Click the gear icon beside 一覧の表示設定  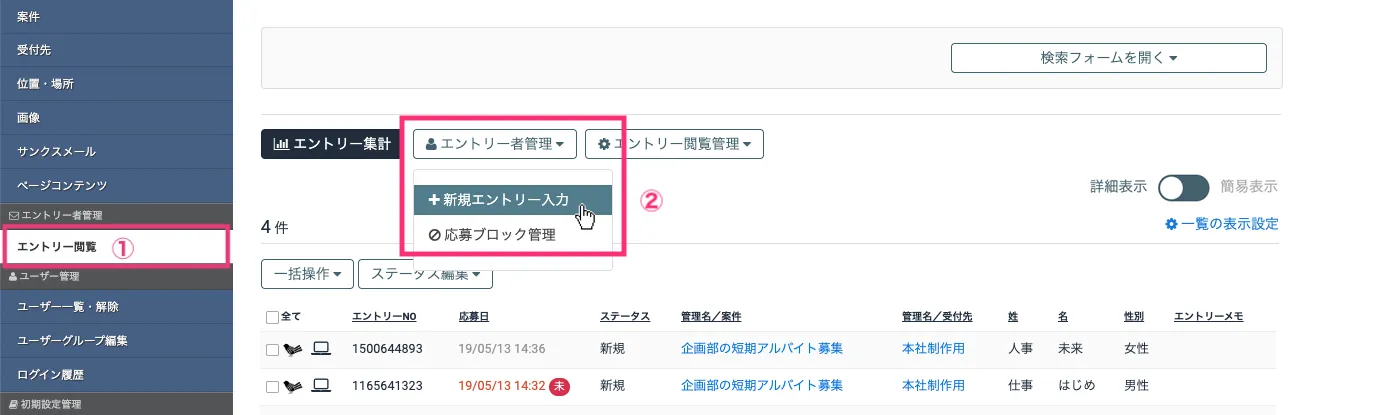tap(1171, 224)
